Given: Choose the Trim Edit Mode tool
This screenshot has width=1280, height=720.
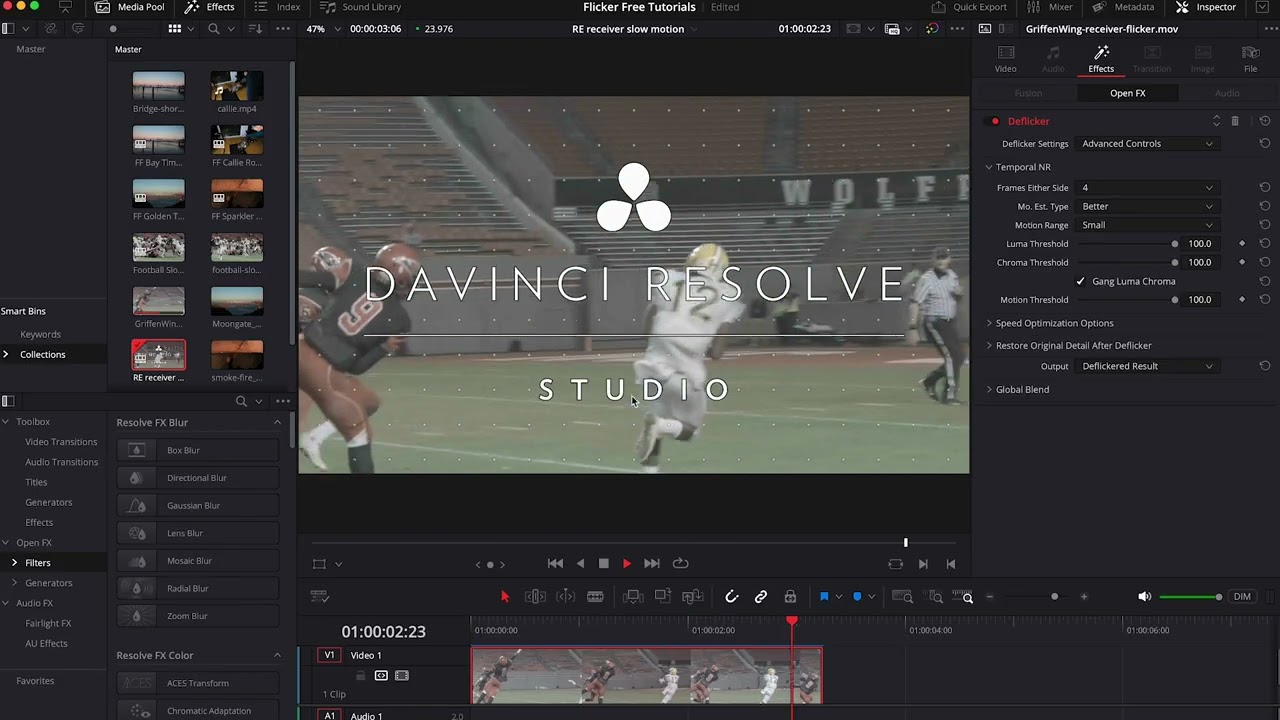Looking at the screenshot, I should [535, 597].
